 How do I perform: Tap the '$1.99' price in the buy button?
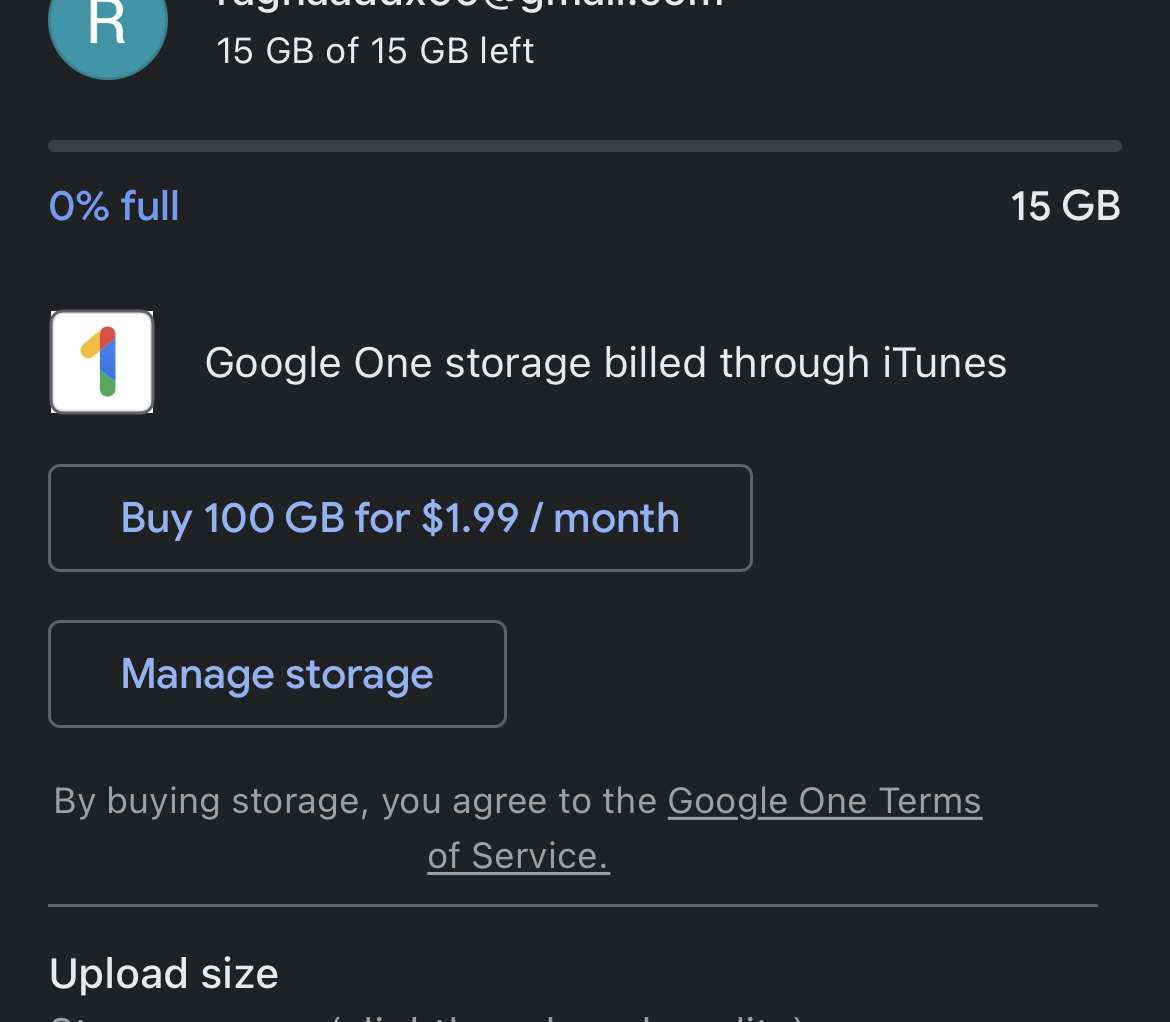[x=470, y=518]
